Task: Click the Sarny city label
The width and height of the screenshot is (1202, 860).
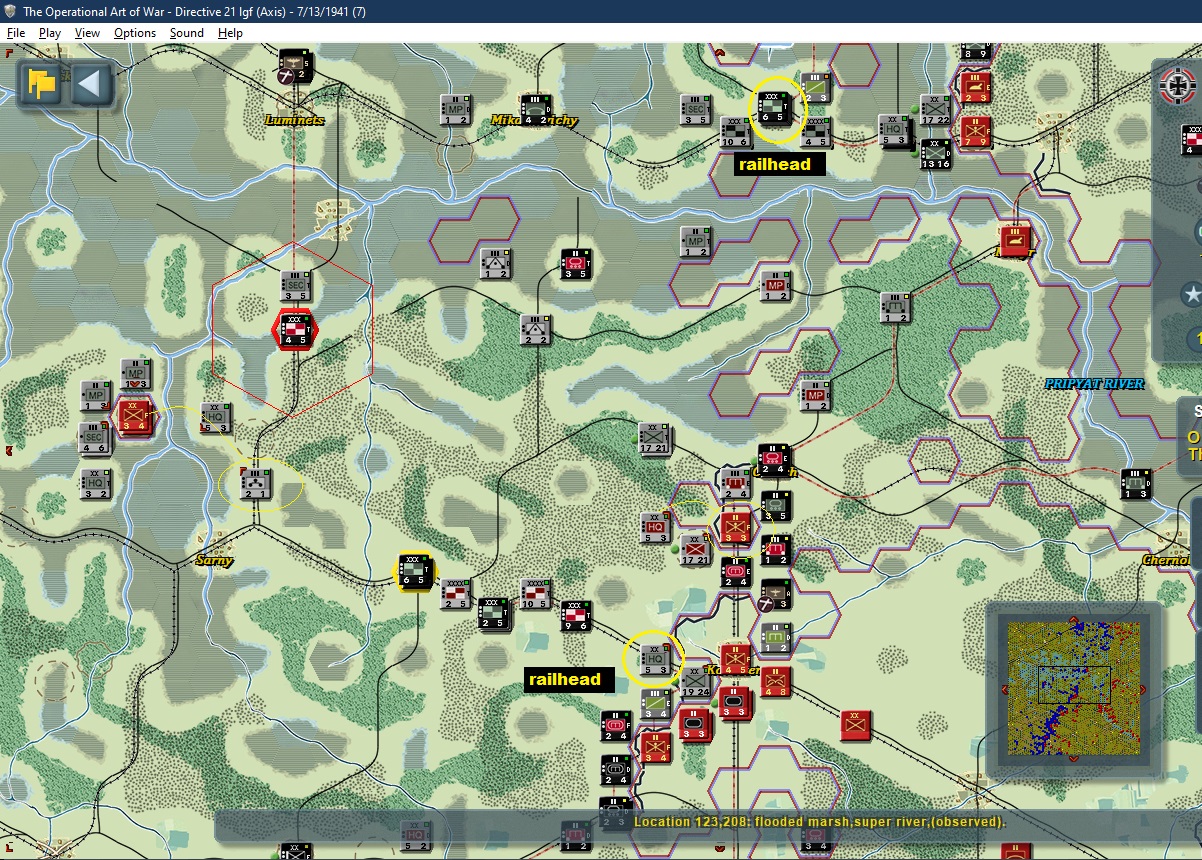Action: point(214,560)
